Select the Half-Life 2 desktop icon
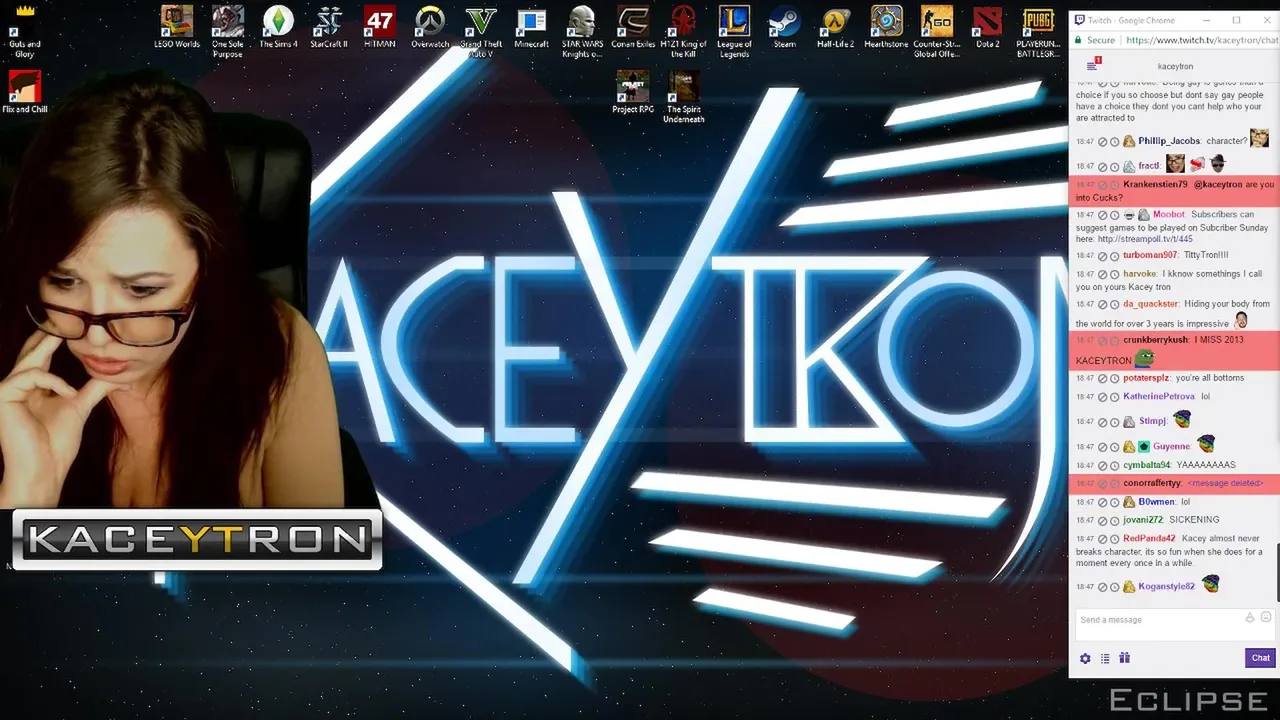This screenshot has width=1280, height=720. click(836, 28)
